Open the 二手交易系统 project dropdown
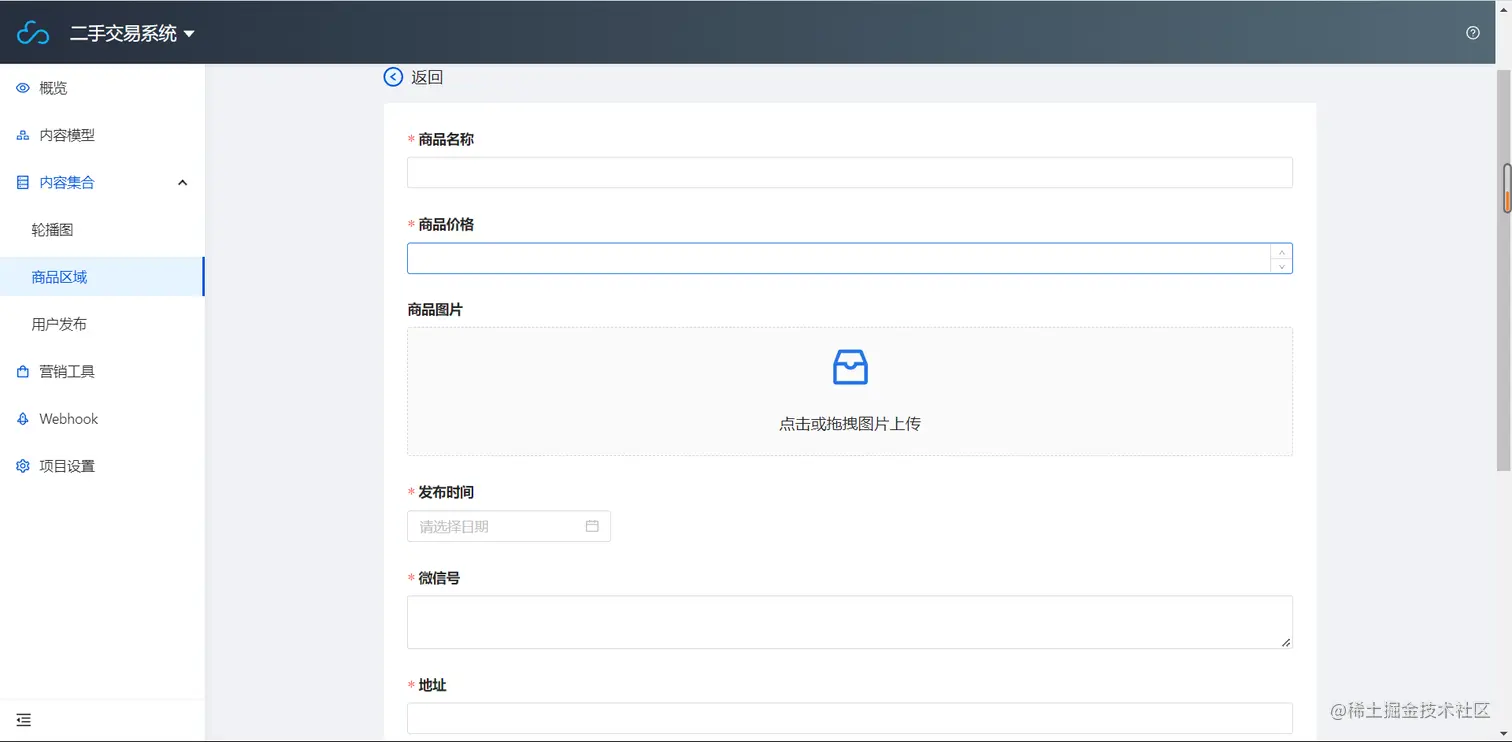The image size is (1512, 742). pos(132,34)
